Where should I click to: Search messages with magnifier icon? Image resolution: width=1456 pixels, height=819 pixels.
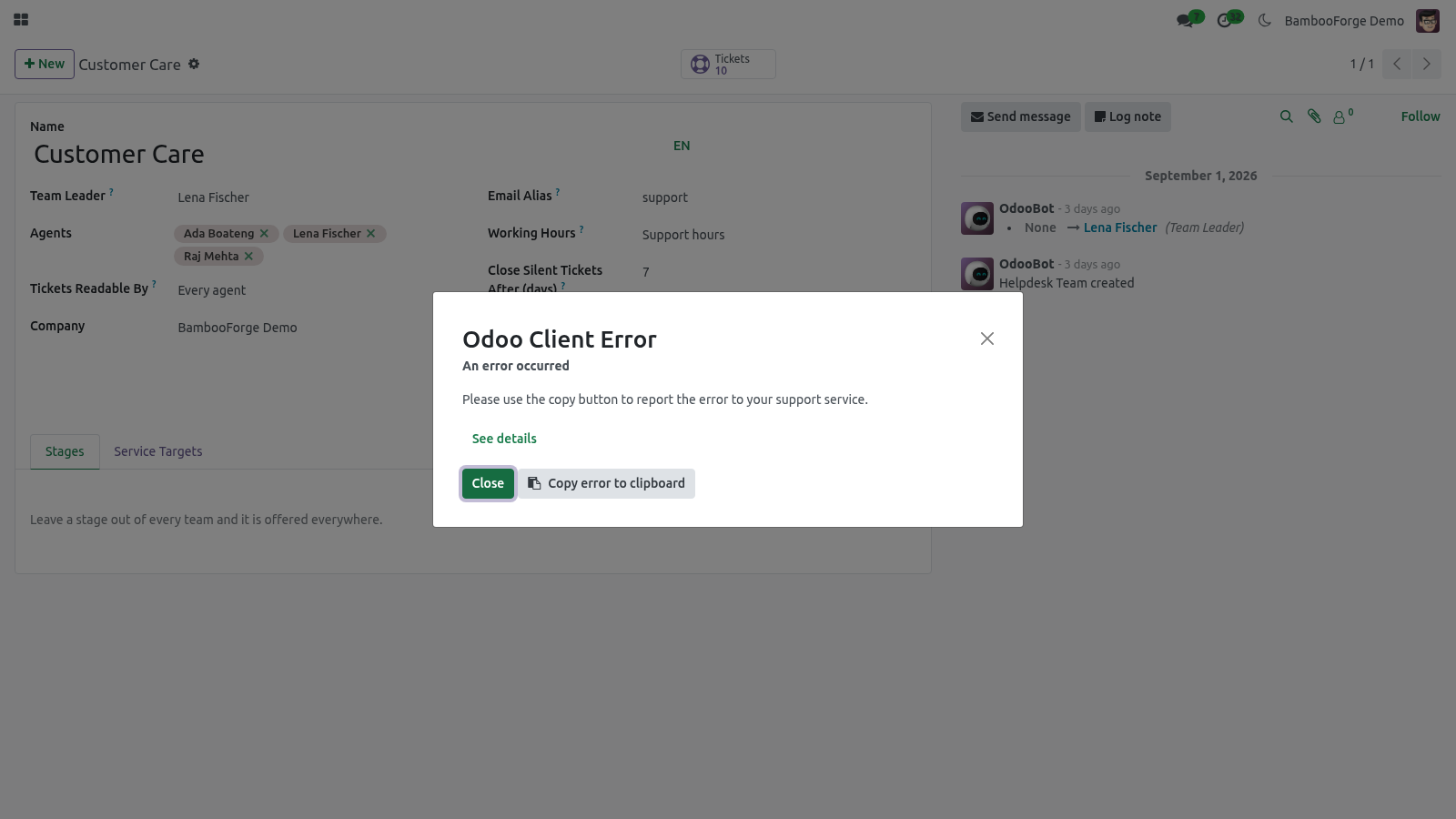pos(1286,116)
